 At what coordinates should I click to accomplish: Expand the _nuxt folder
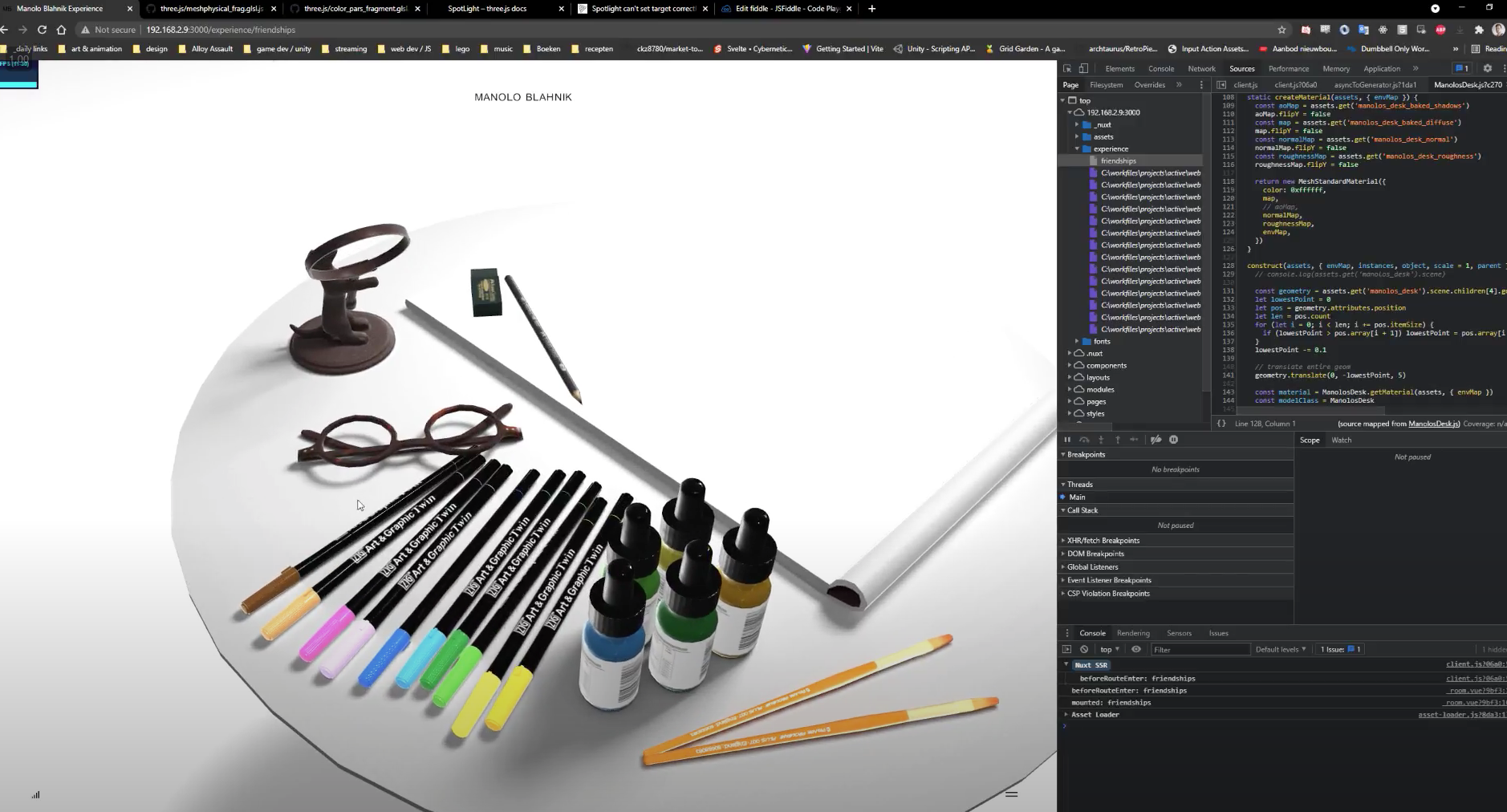pos(1078,124)
